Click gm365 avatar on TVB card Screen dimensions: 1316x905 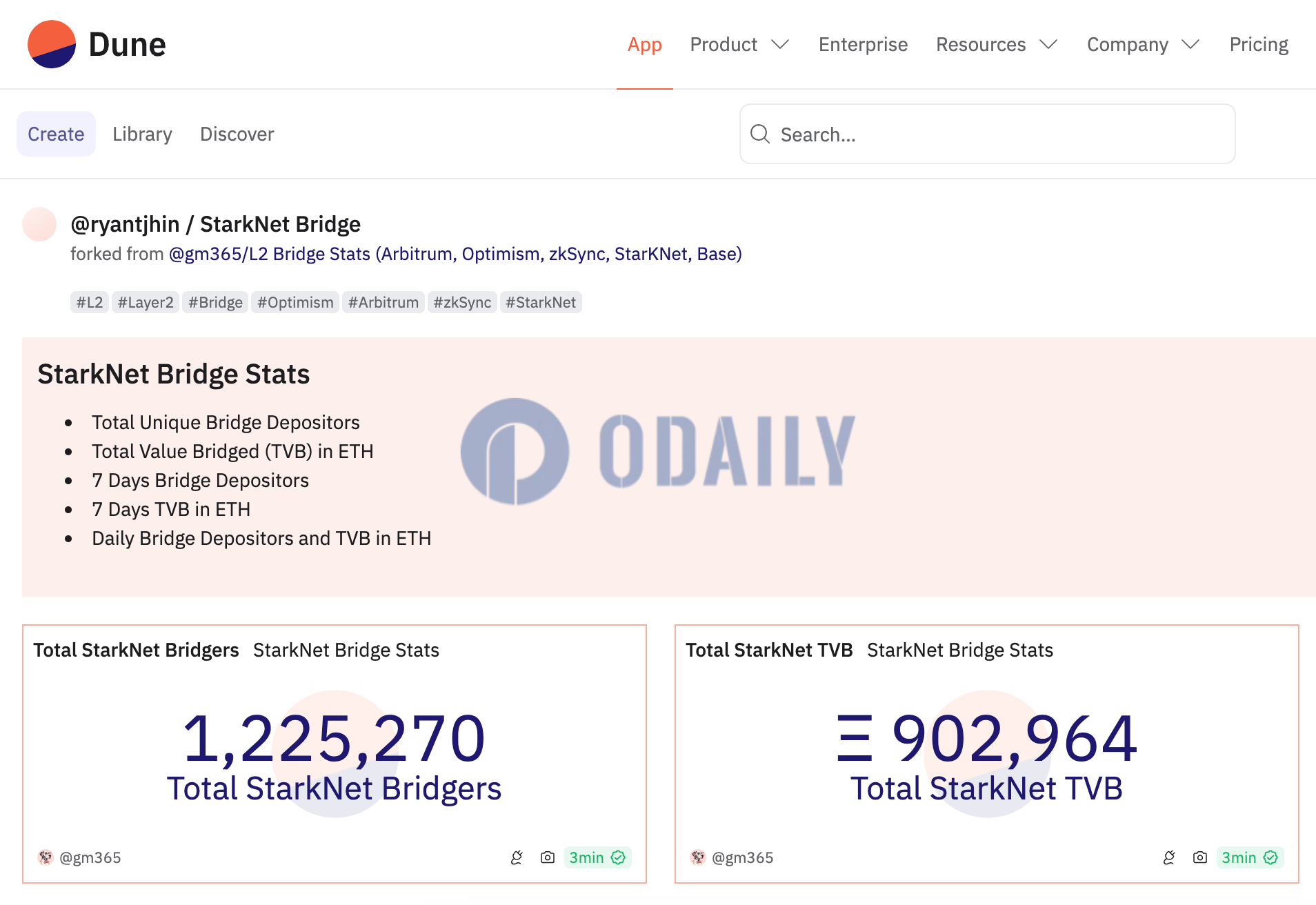pos(698,857)
